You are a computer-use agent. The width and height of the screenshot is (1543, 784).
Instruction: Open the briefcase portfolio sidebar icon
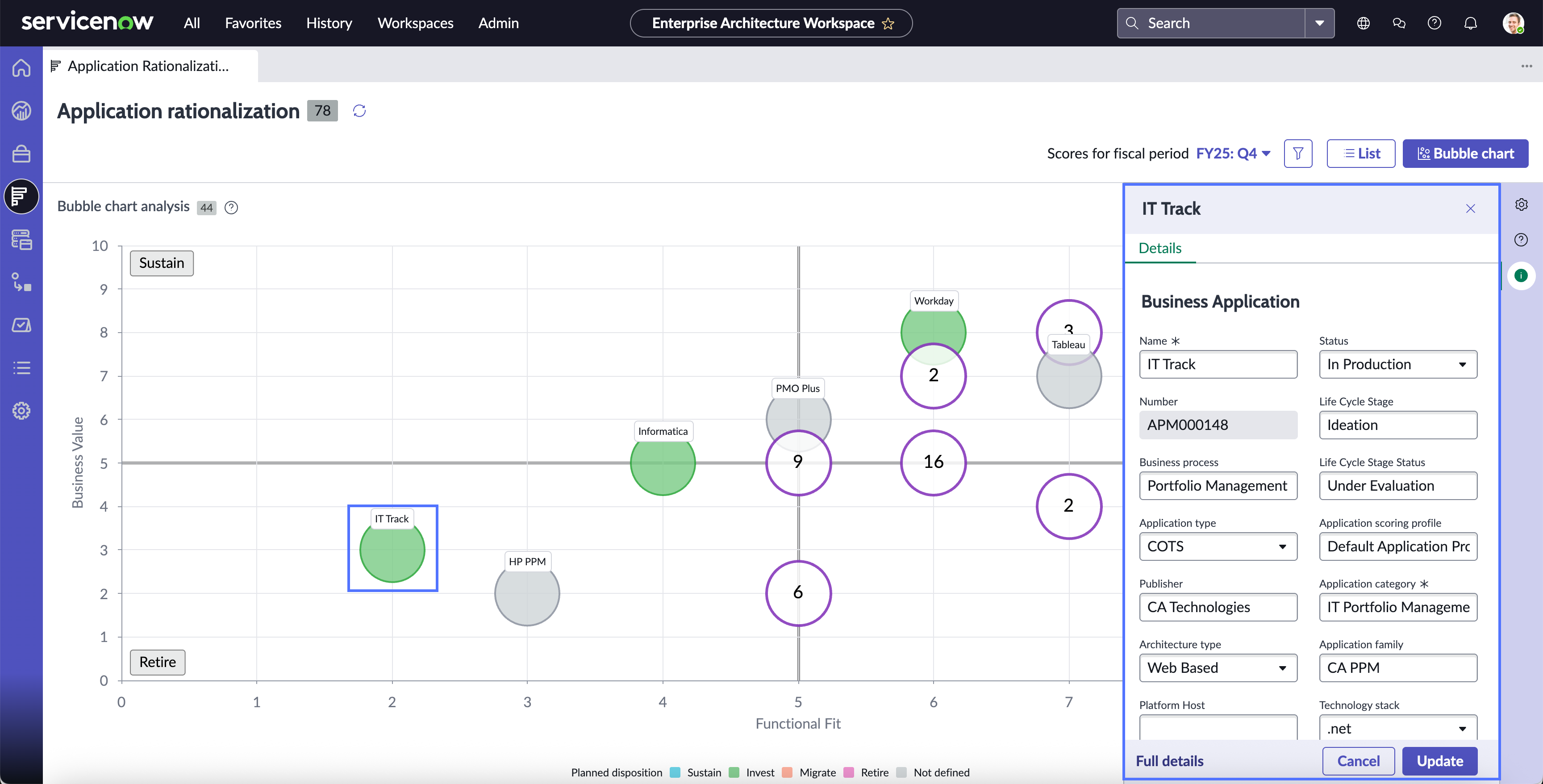tap(21, 154)
